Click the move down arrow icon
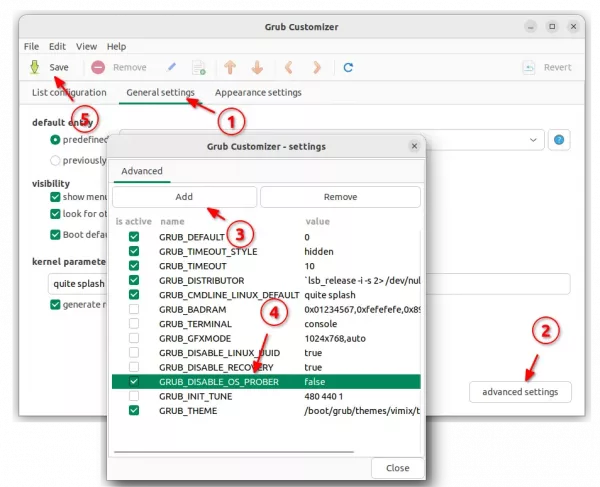The width and height of the screenshot is (600, 487). click(x=257, y=67)
